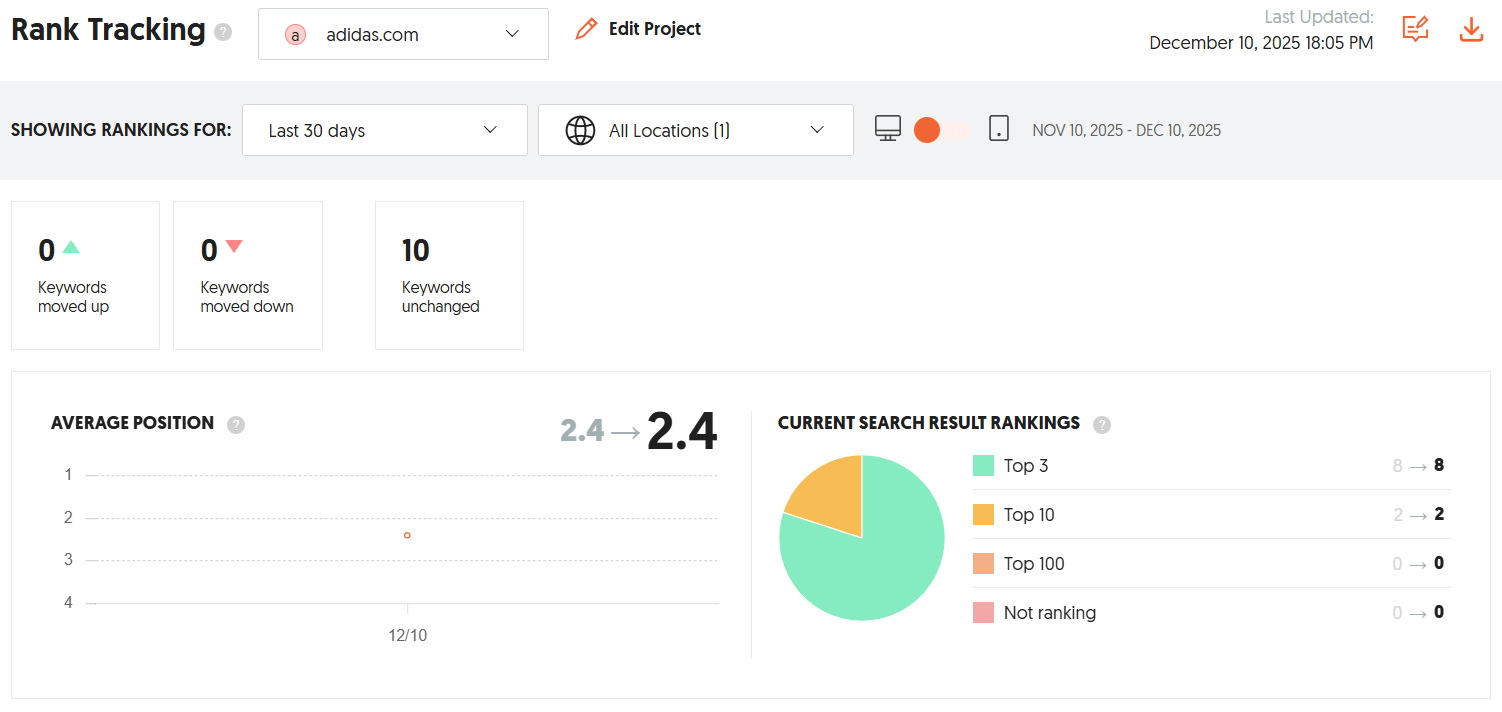The image size is (1502, 712).
Task: Click the Current Search Result Rankings help icon
Action: [x=1102, y=424]
